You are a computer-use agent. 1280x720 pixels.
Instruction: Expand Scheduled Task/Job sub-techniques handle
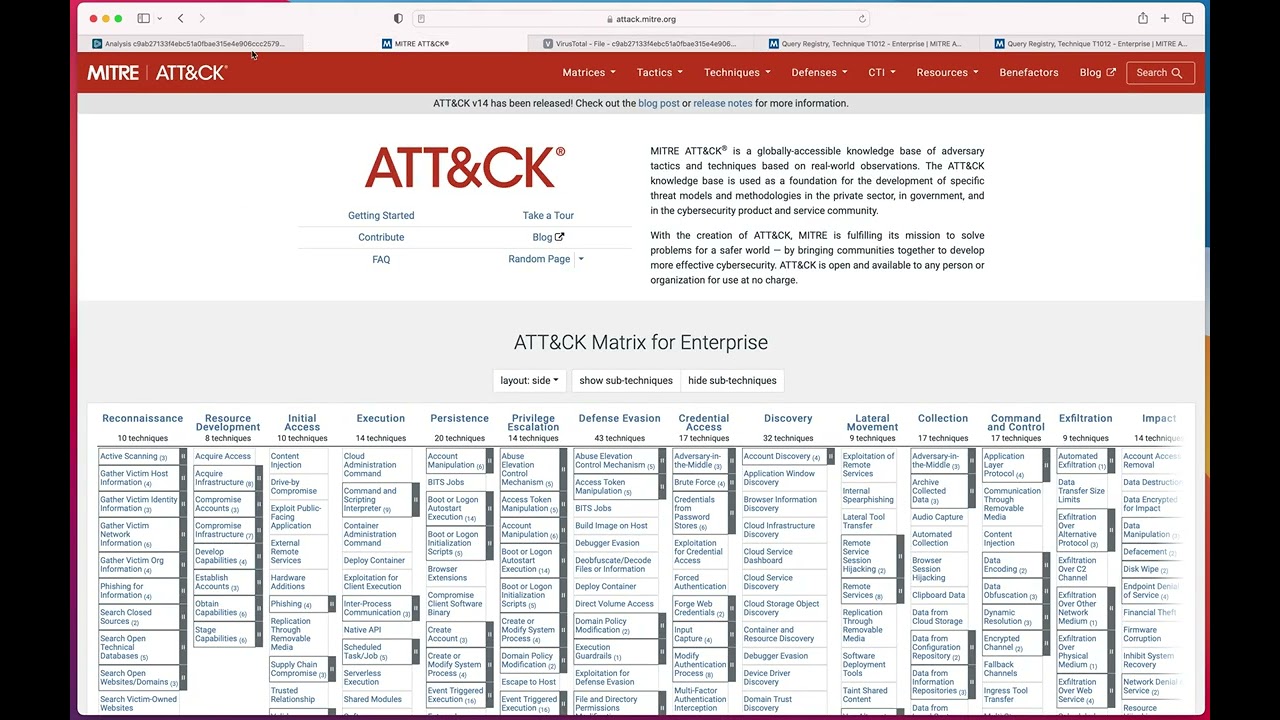click(415, 652)
